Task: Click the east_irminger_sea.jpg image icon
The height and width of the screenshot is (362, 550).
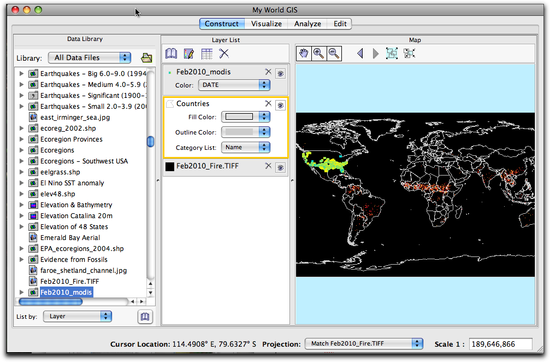Action: [33, 117]
